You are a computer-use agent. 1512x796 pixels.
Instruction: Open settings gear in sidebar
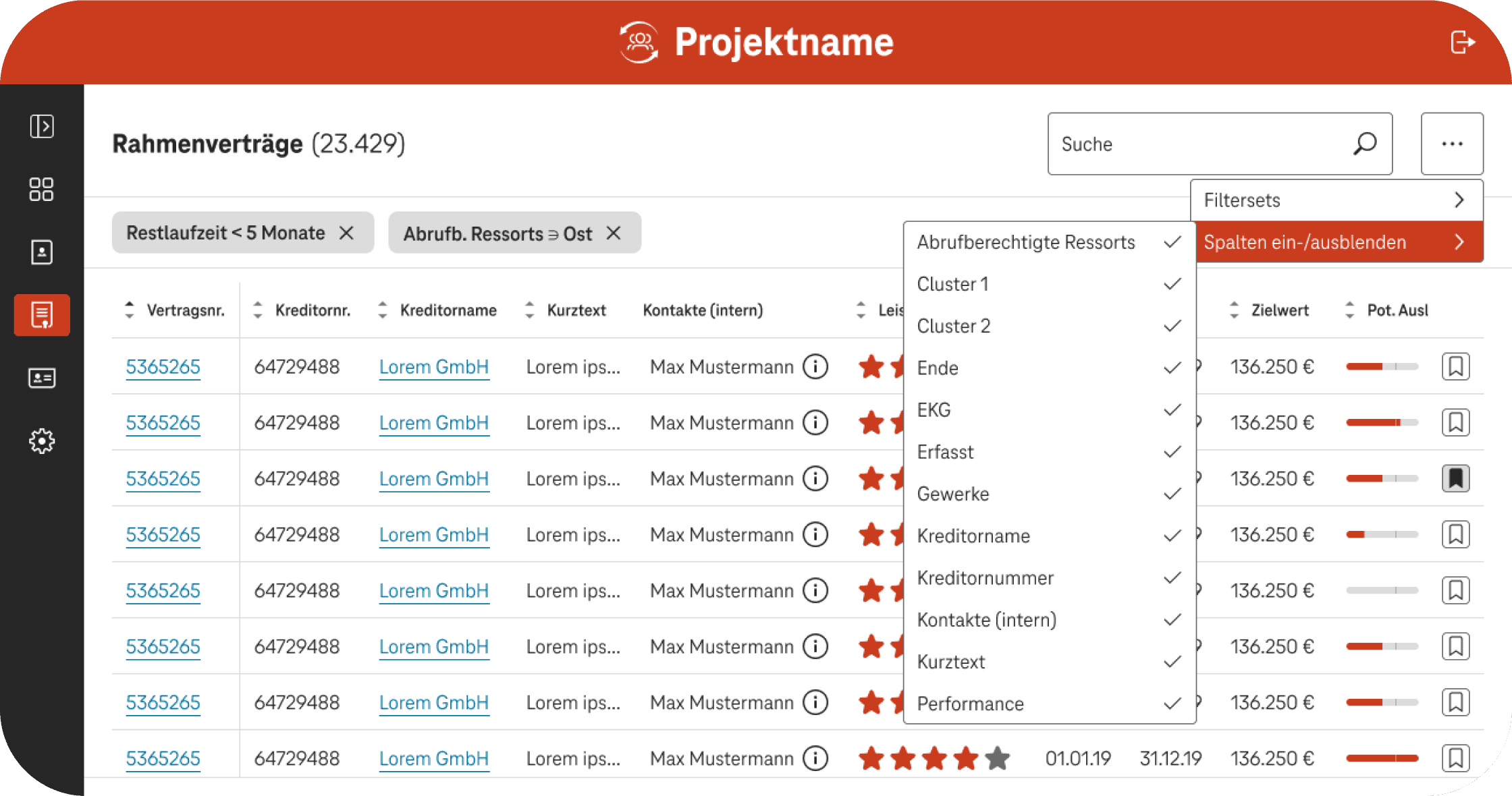pyautogui.click(x=42, y=441)
